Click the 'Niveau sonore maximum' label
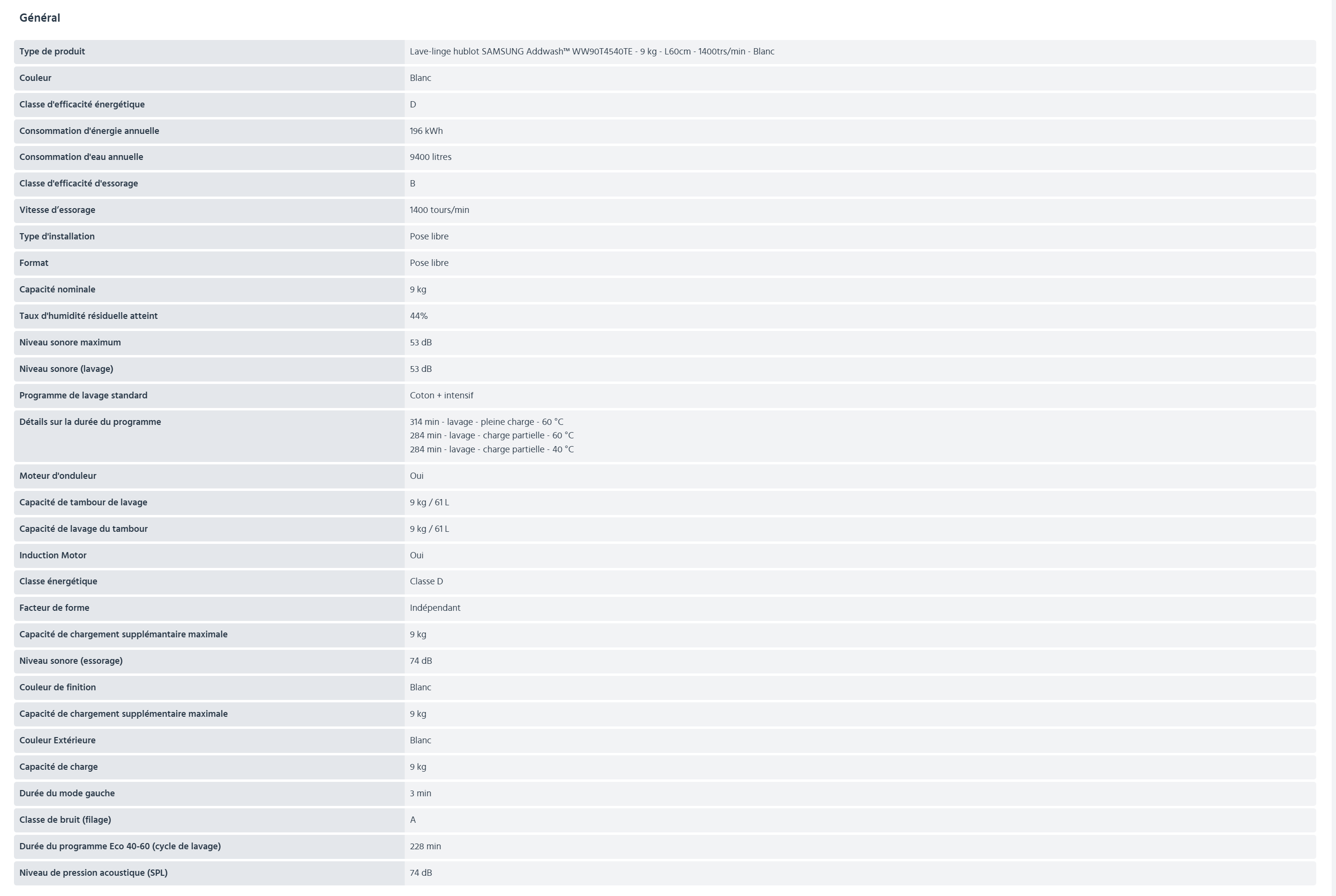Image resolution: width=1336 pixels, height=896 pixels. tap(70, 343)
